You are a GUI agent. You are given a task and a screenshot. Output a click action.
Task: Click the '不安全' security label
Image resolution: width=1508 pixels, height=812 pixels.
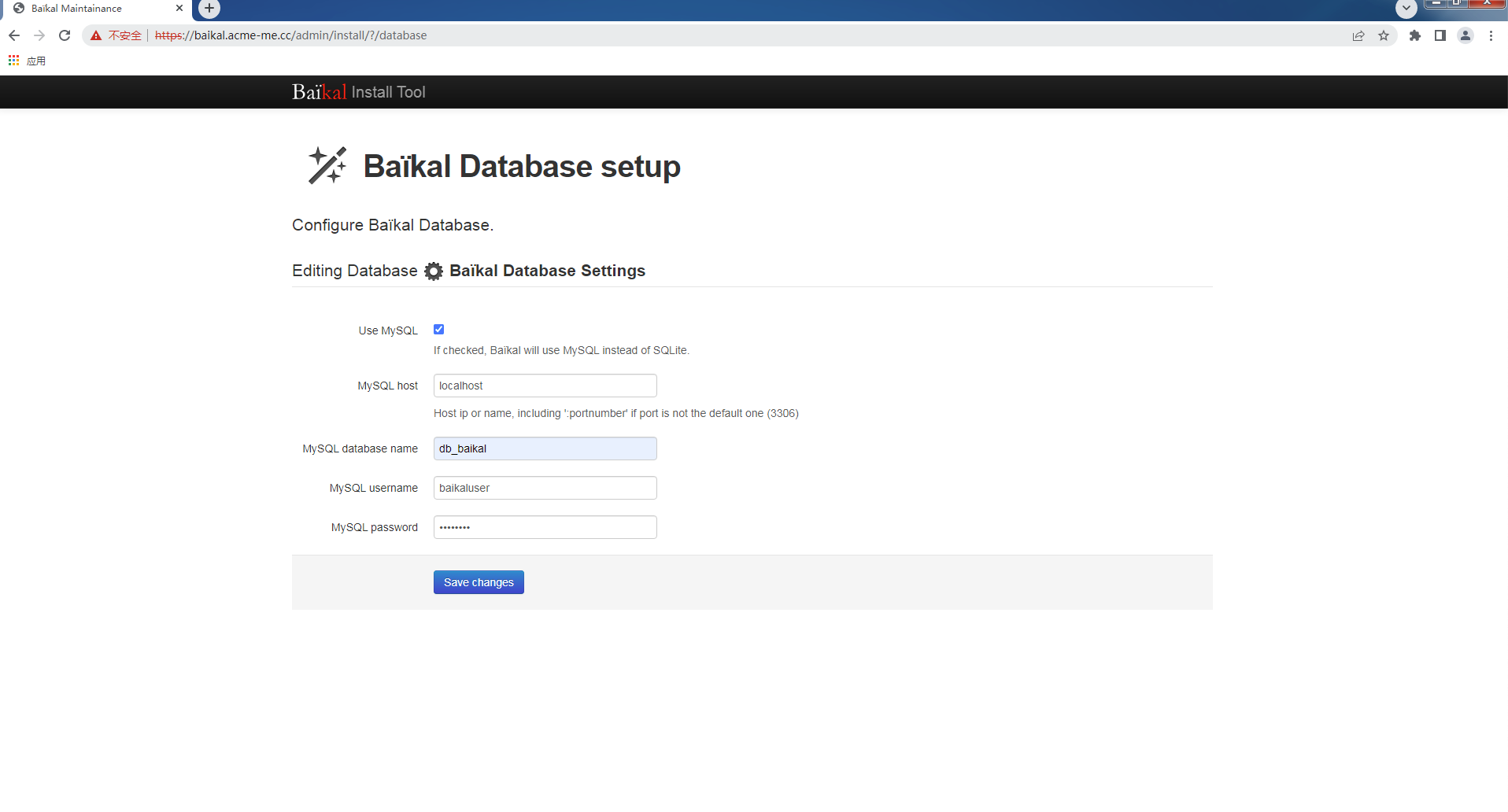125,35
